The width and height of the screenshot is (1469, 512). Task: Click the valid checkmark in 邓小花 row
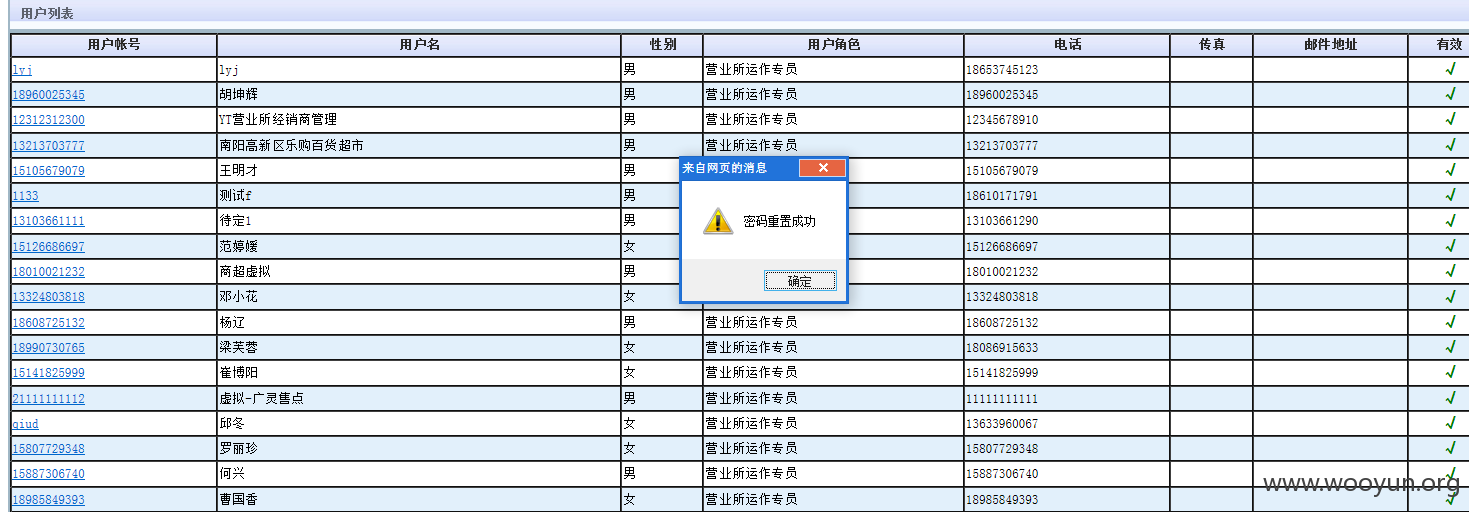1450,296
